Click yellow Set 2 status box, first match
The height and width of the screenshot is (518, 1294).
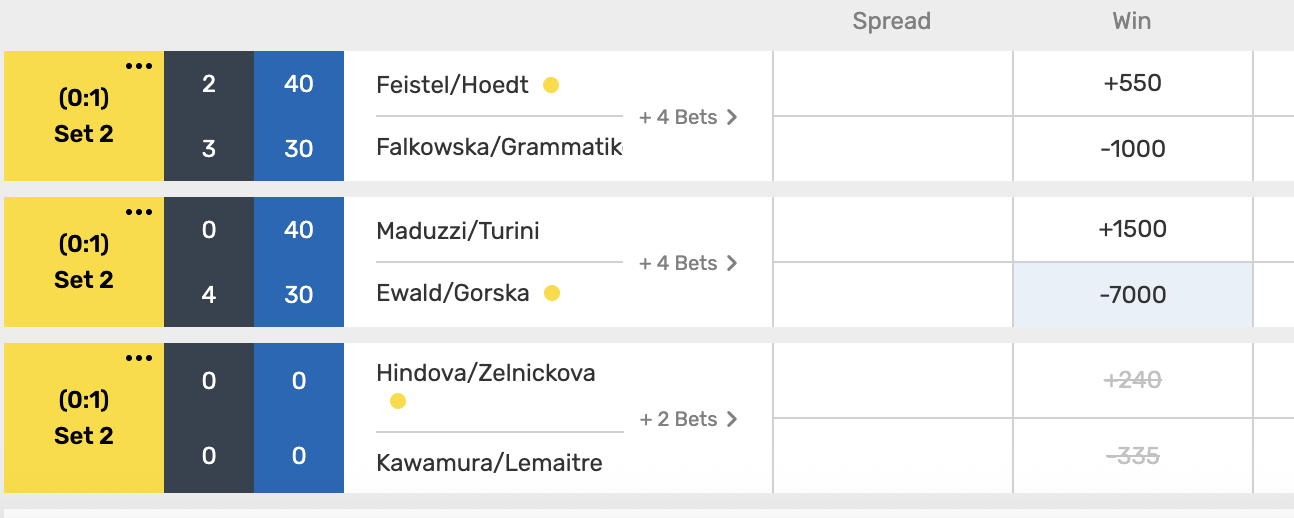click(x=84, y=116)
